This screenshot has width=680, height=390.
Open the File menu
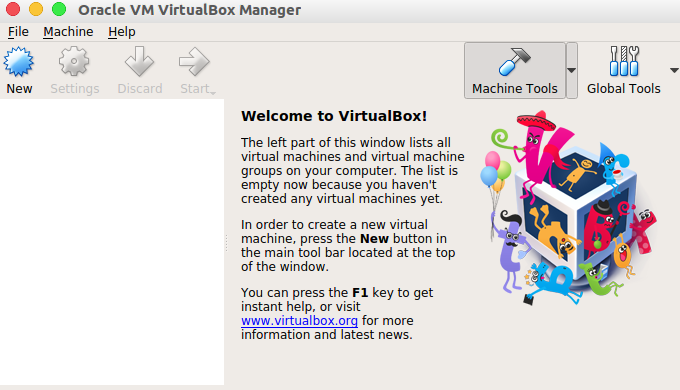coord(18,32)
